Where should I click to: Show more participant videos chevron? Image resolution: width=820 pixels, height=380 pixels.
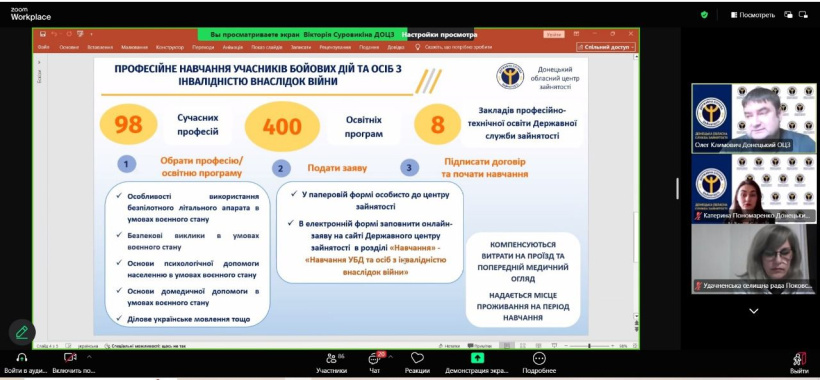(754, 311)
